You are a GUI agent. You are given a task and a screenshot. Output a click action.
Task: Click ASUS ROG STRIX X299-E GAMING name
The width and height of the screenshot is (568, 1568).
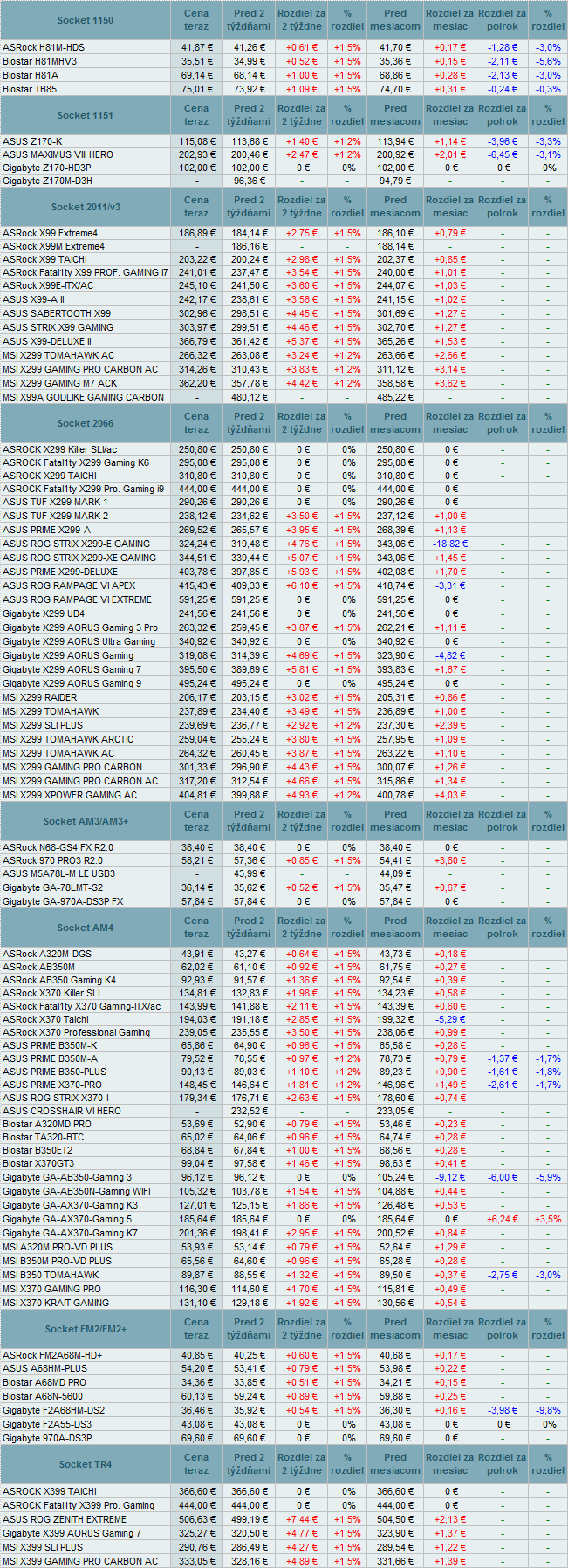point(76,544)
